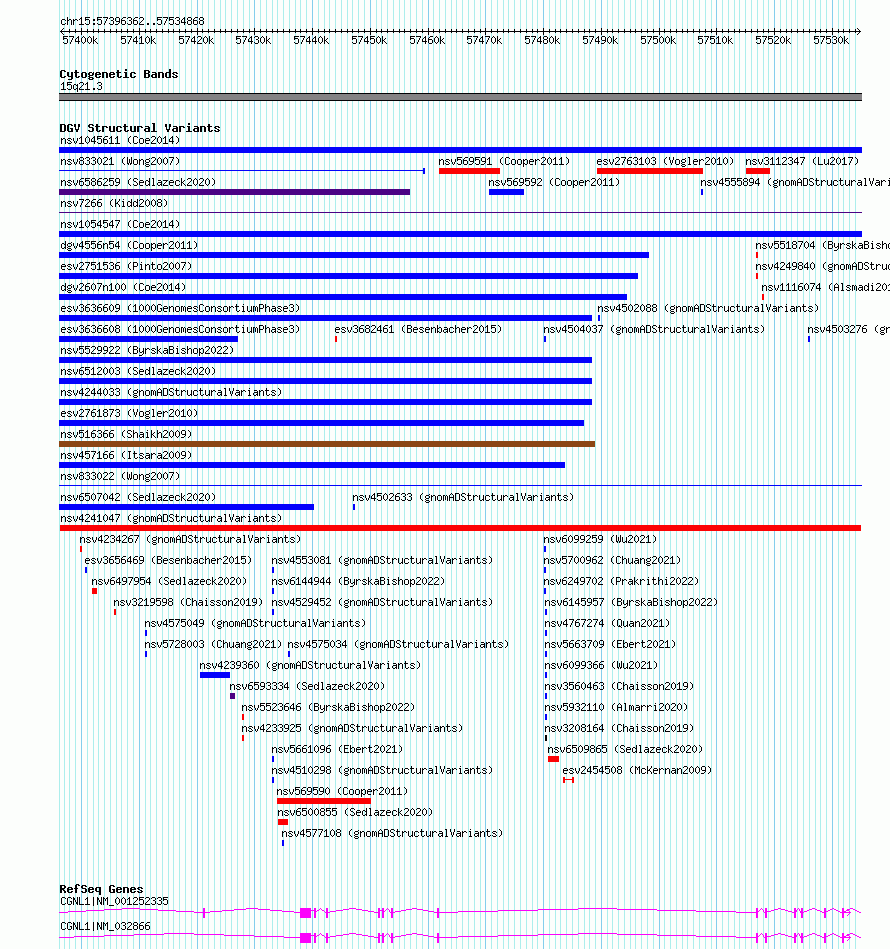Select the 57500k ruler tick label
890x949 pixels.
[658, 41]
